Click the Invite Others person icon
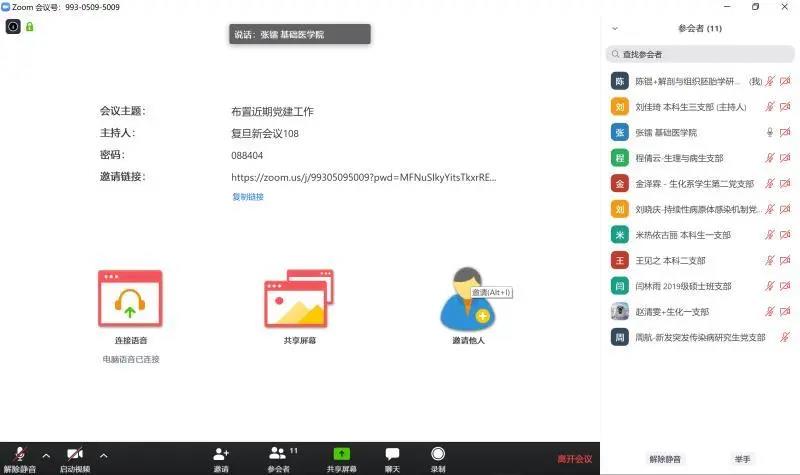 tap(467, 300)
